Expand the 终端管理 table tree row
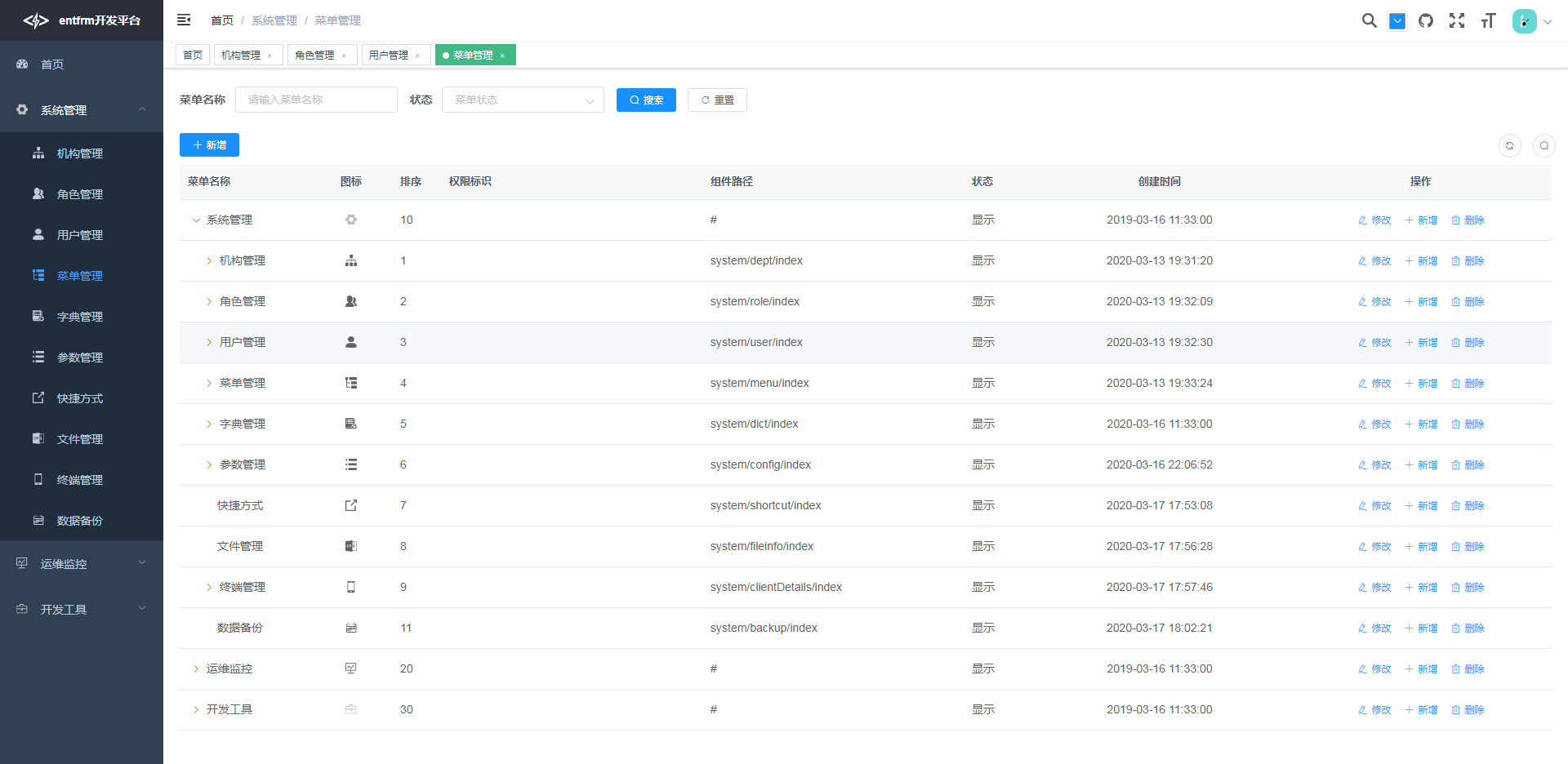Viewport: 1568px width, 764px height. 209,588
